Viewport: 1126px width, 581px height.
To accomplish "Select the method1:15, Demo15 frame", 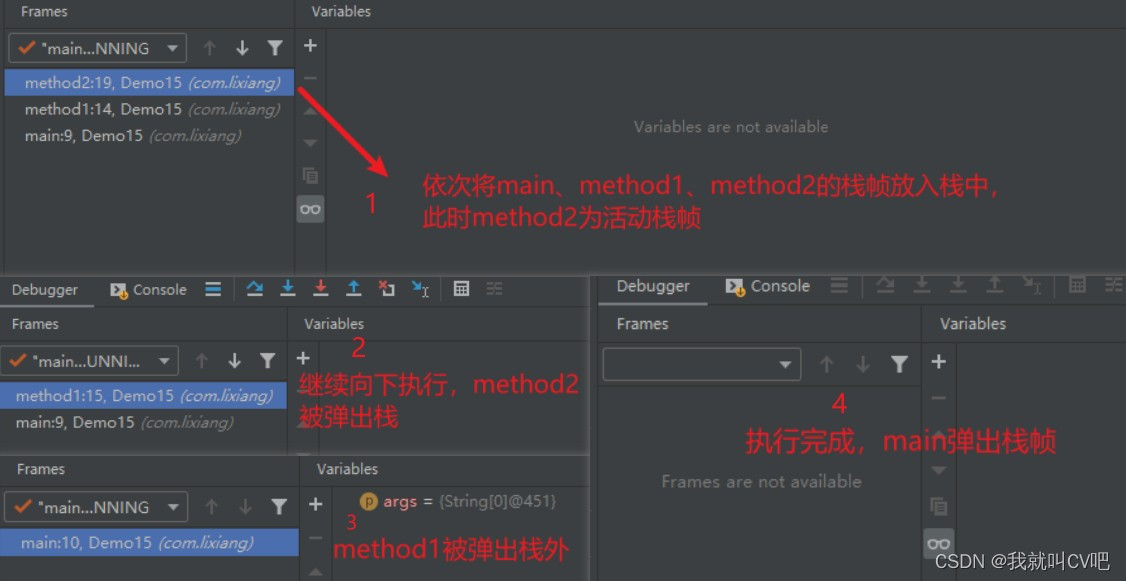I will point(144,396).
